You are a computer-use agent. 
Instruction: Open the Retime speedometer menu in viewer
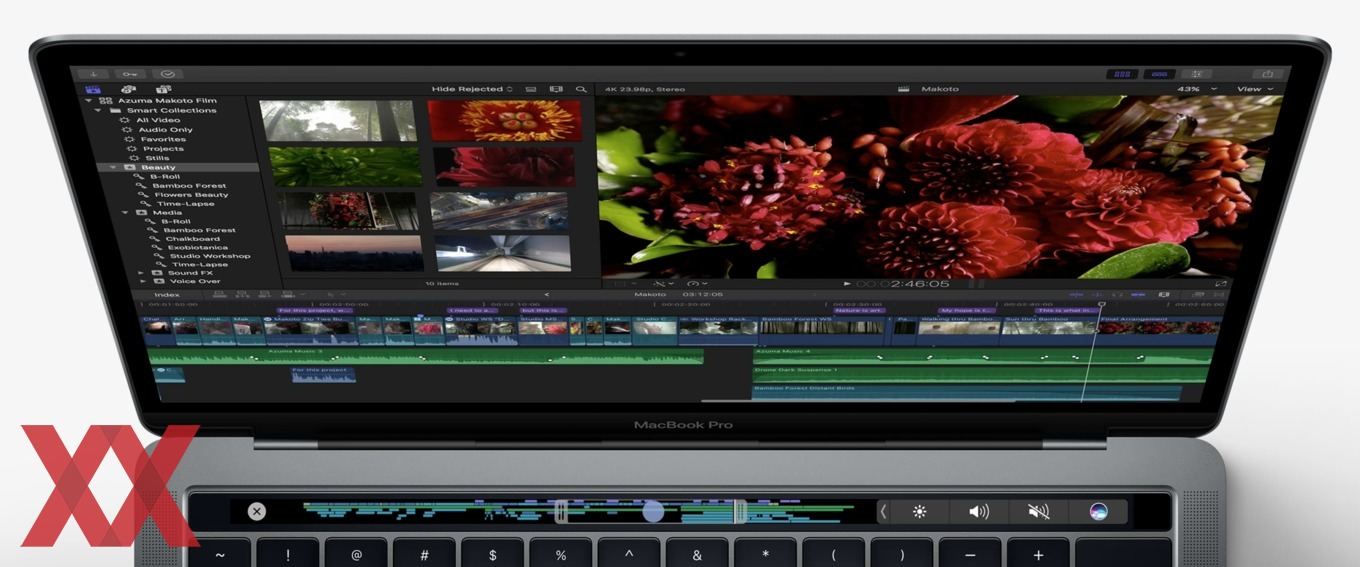click(696, 284)
